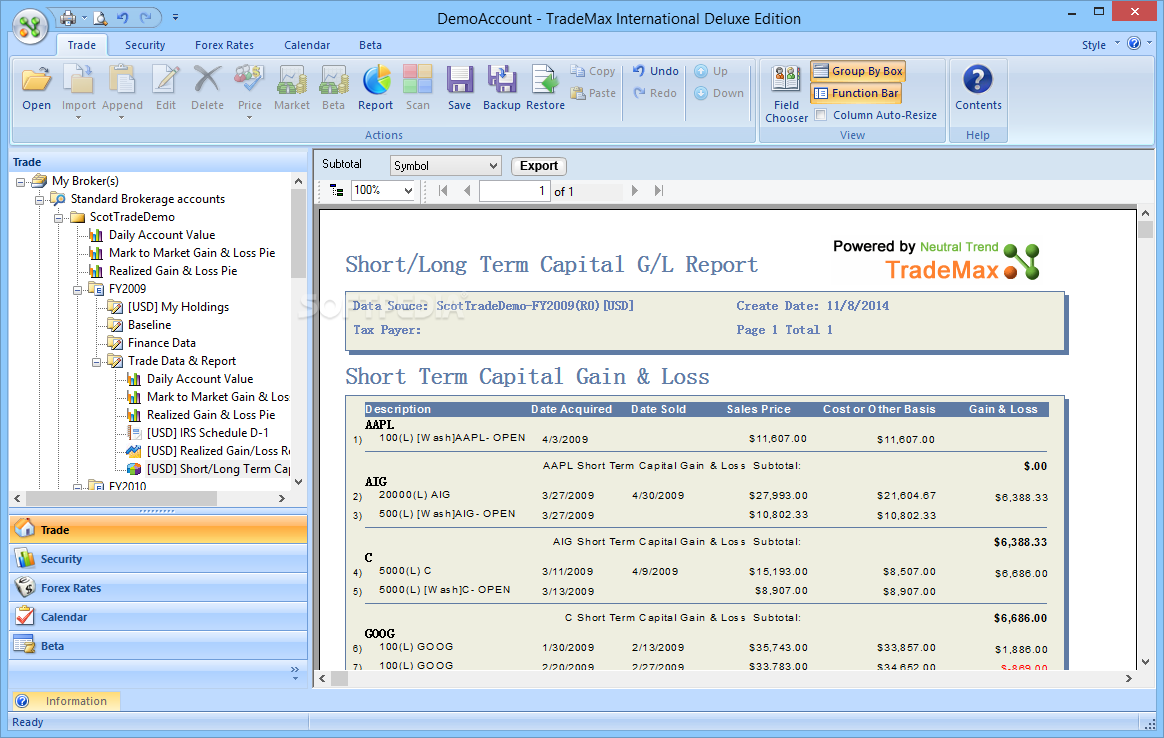
Task: Go to the last report page
Action: (x=658, y=191)
